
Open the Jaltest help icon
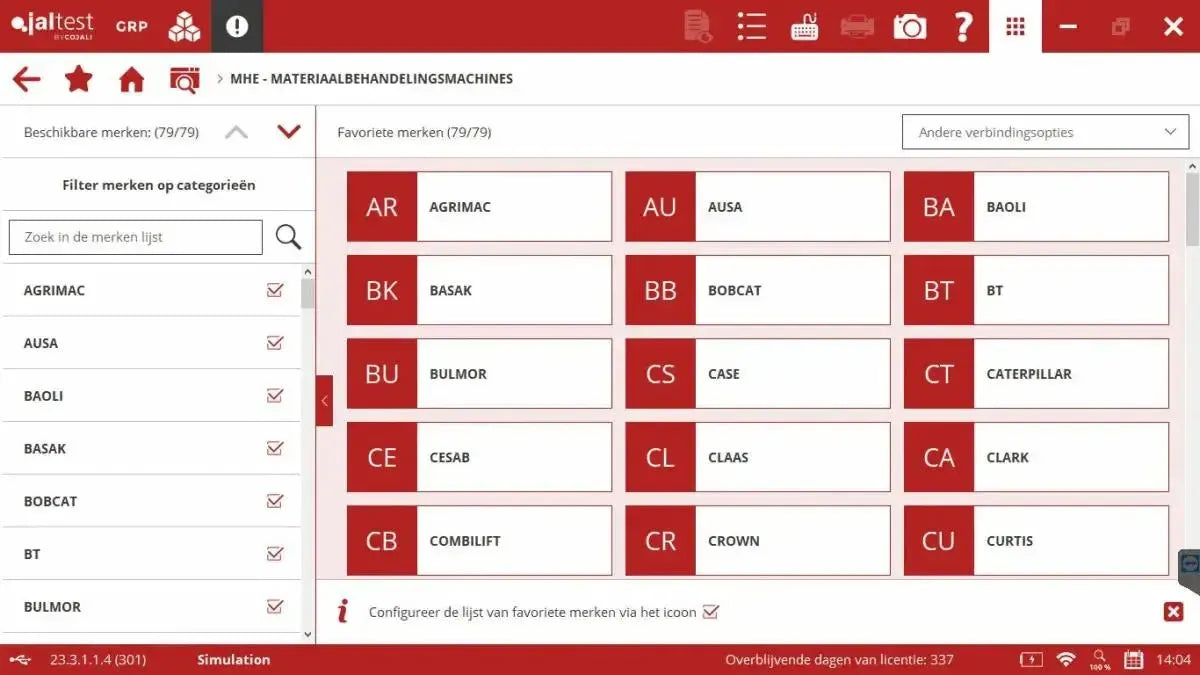pos(963,26)
